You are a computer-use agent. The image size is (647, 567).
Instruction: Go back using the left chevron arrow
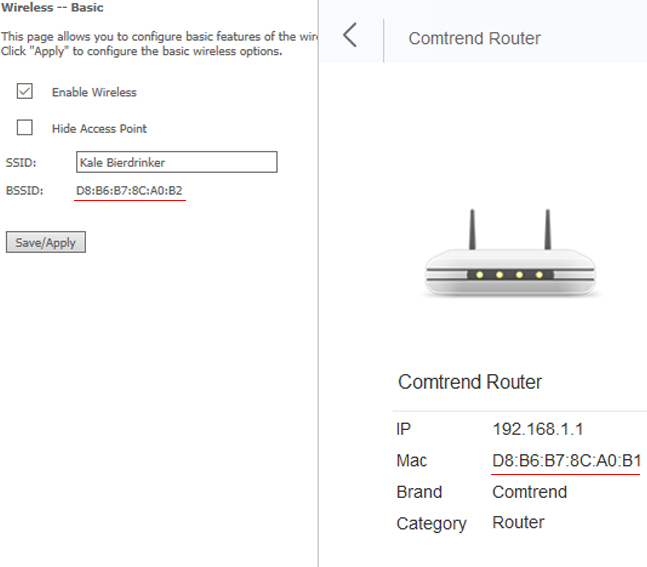pos(350,35)
